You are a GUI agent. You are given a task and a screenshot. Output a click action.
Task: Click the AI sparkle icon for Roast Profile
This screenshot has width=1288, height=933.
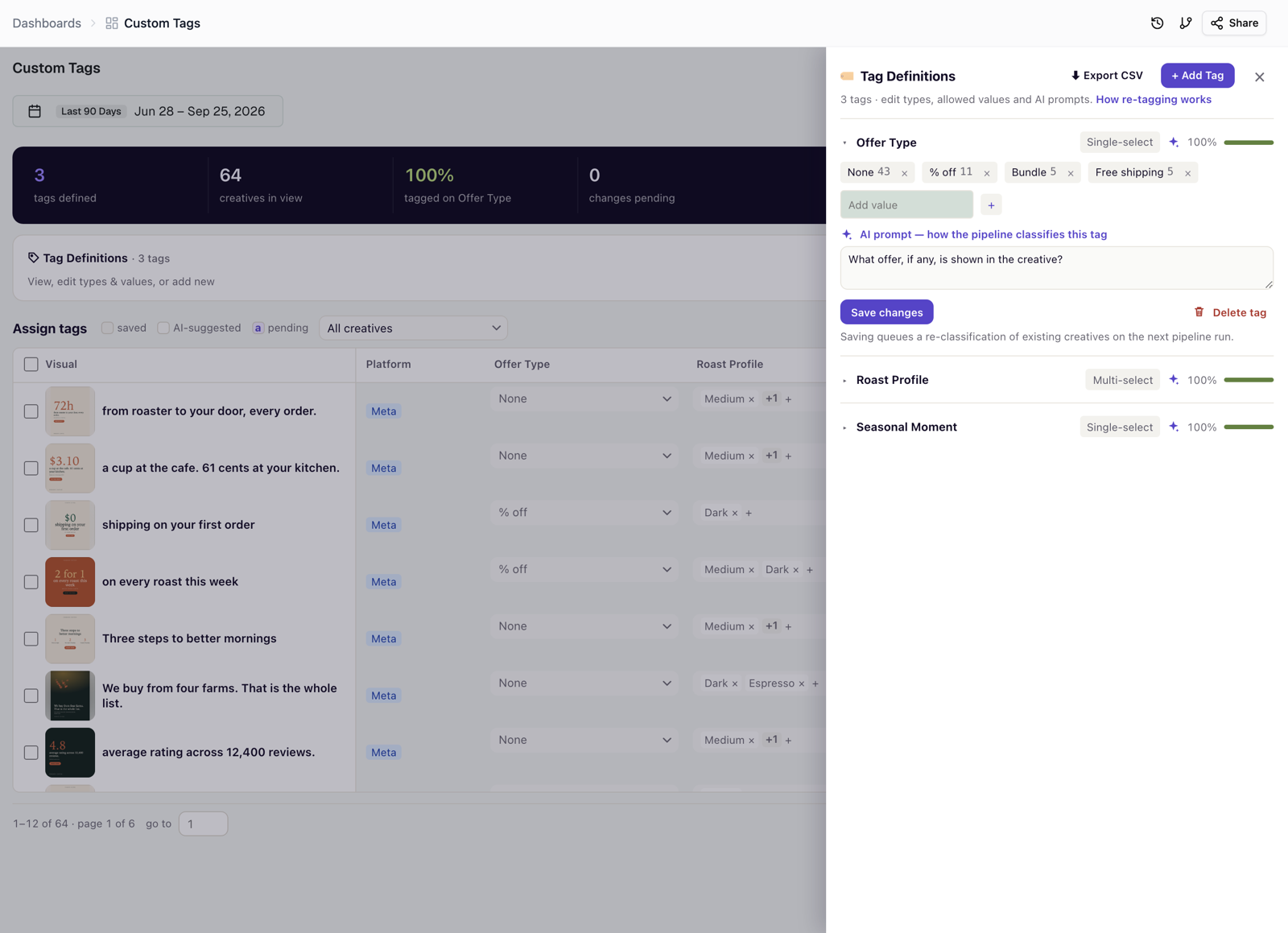(1174, 380)
